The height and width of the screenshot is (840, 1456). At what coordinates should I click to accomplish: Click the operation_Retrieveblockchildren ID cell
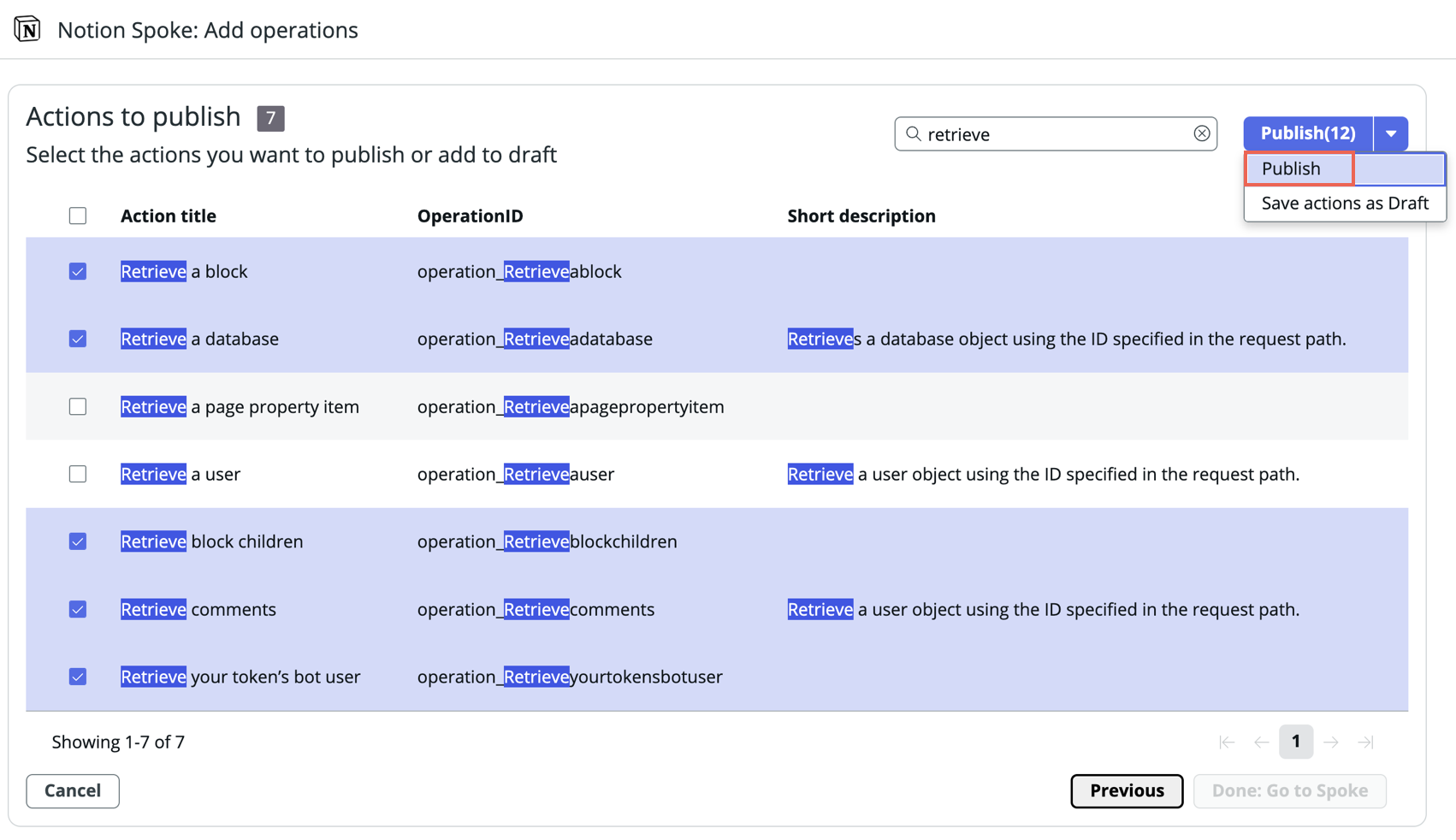tap(547, 541)
